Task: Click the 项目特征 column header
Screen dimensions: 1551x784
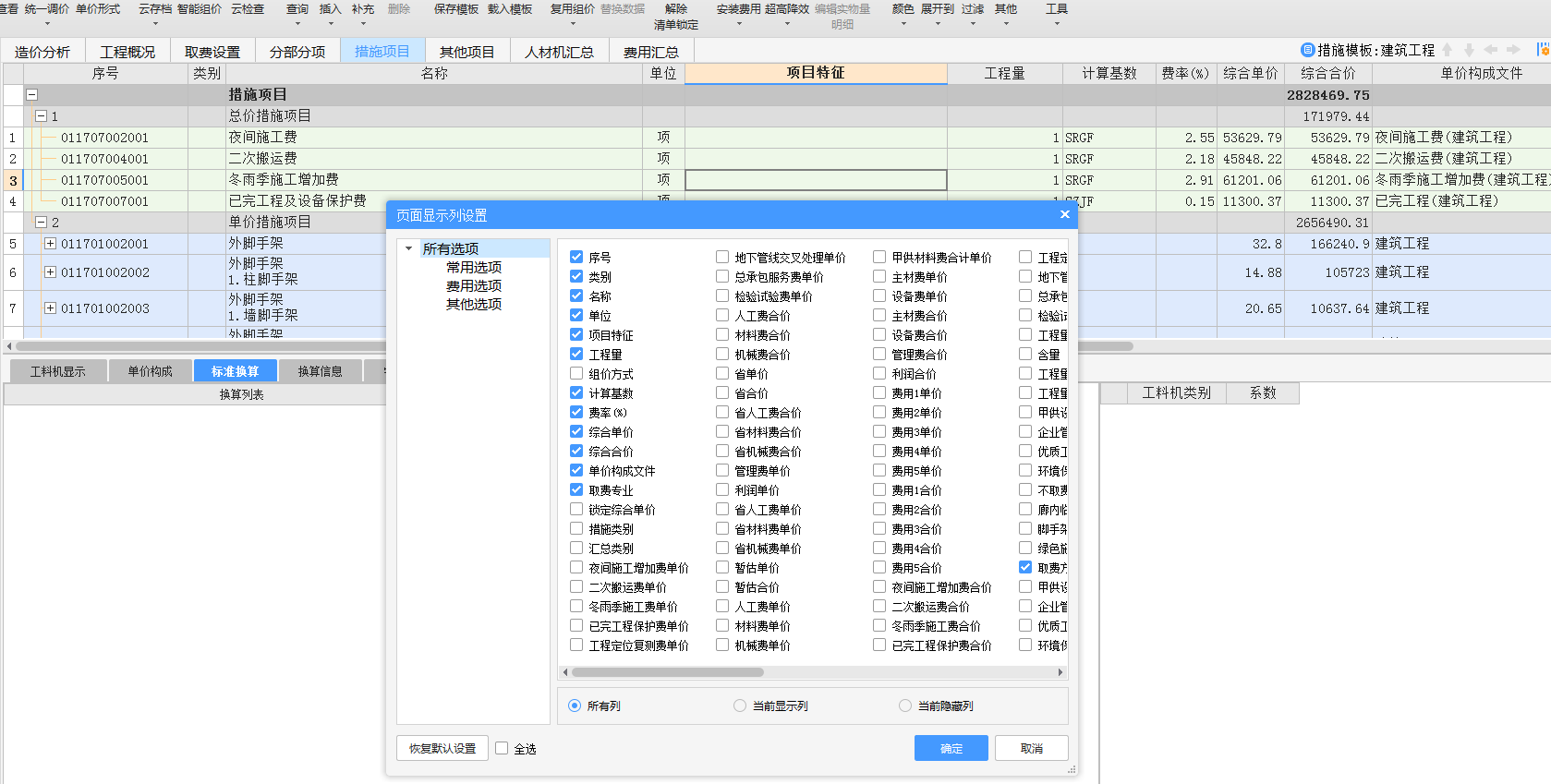Action: pos(816,73)
